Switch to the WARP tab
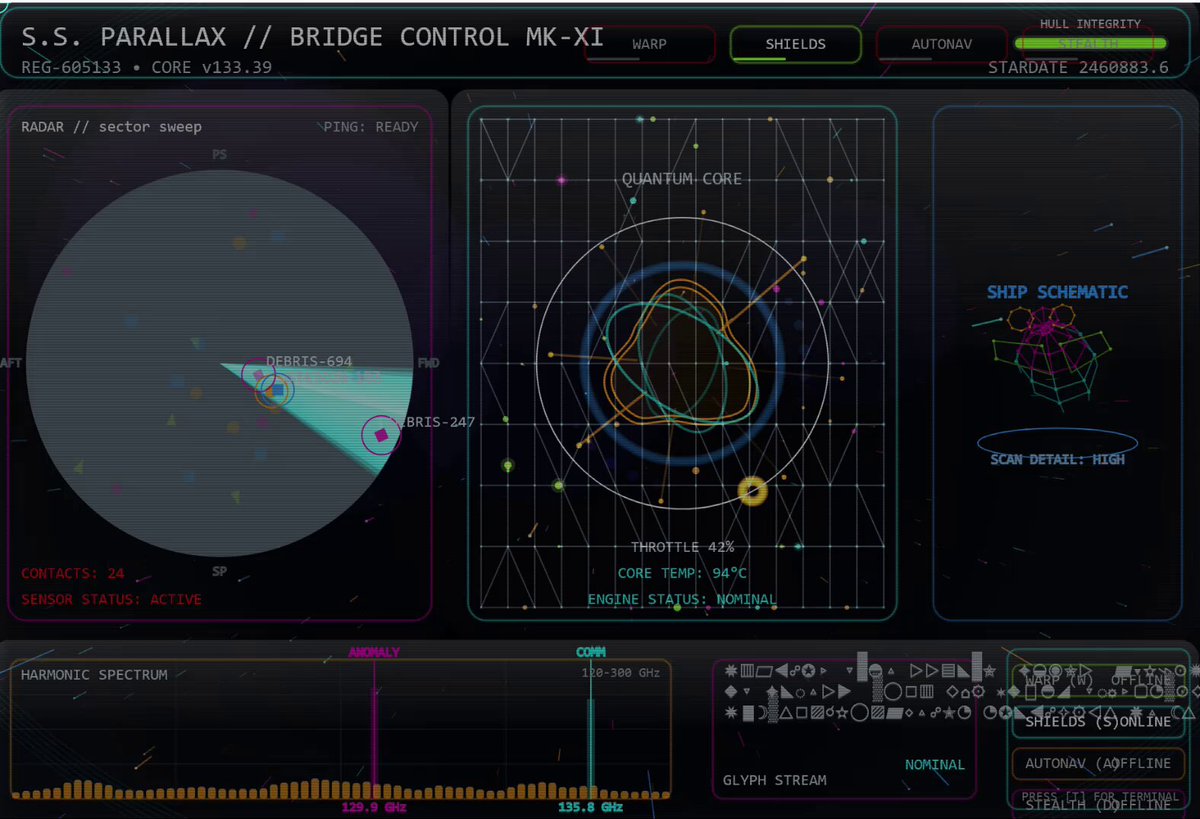Viewport: 1200px width, 819px height. point(650,45)
